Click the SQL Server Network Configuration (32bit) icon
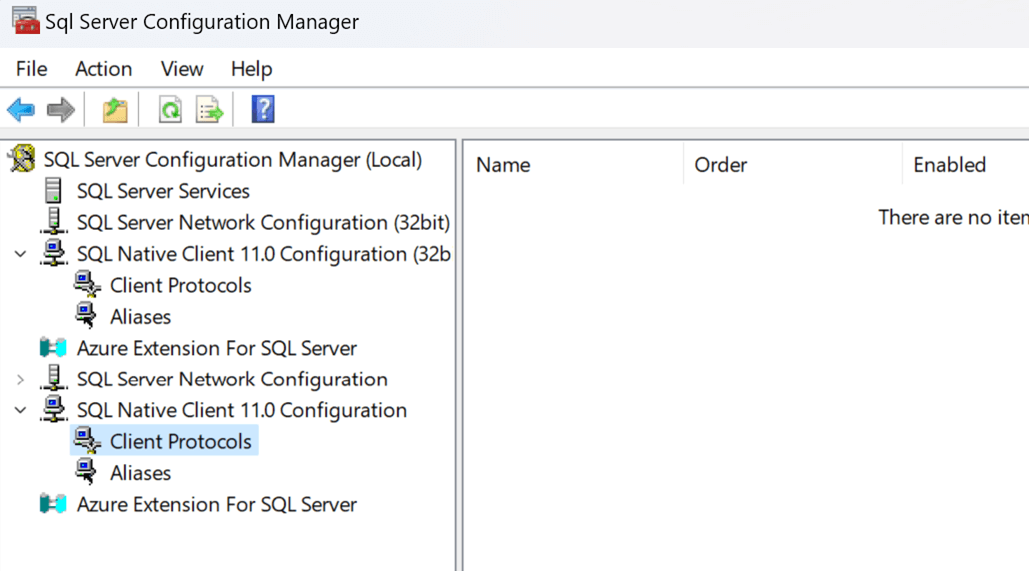1029x571 pixels. [54, 222]
